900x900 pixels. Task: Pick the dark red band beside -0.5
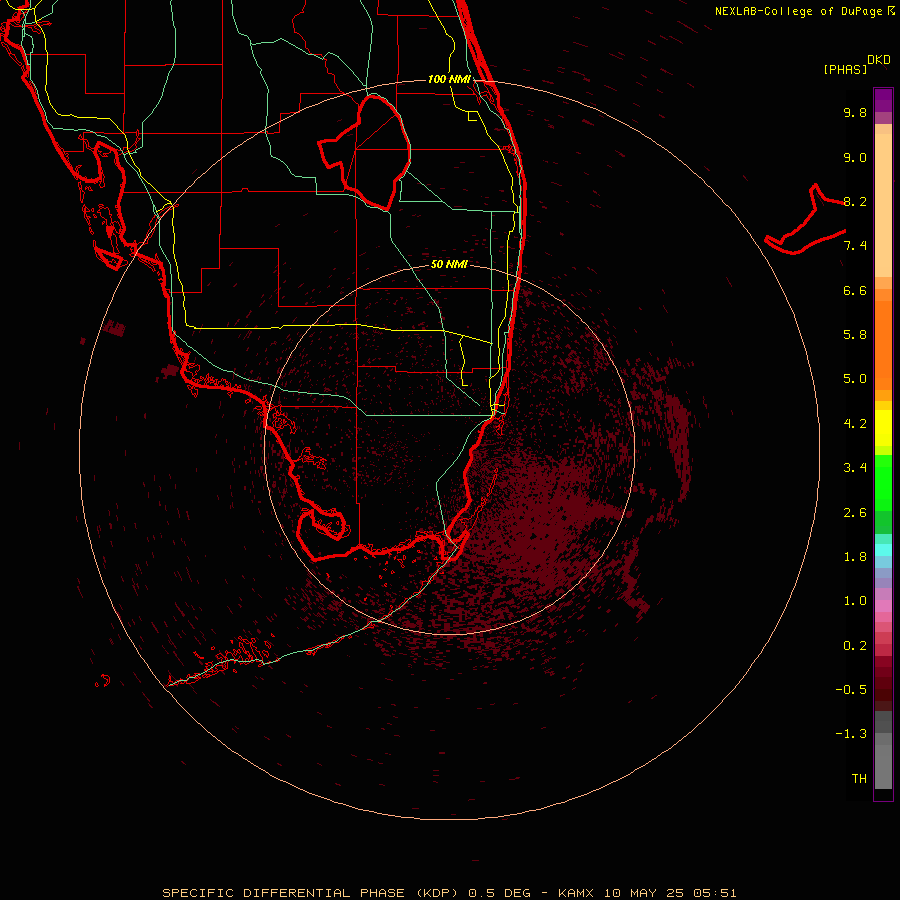click(883, 689)
